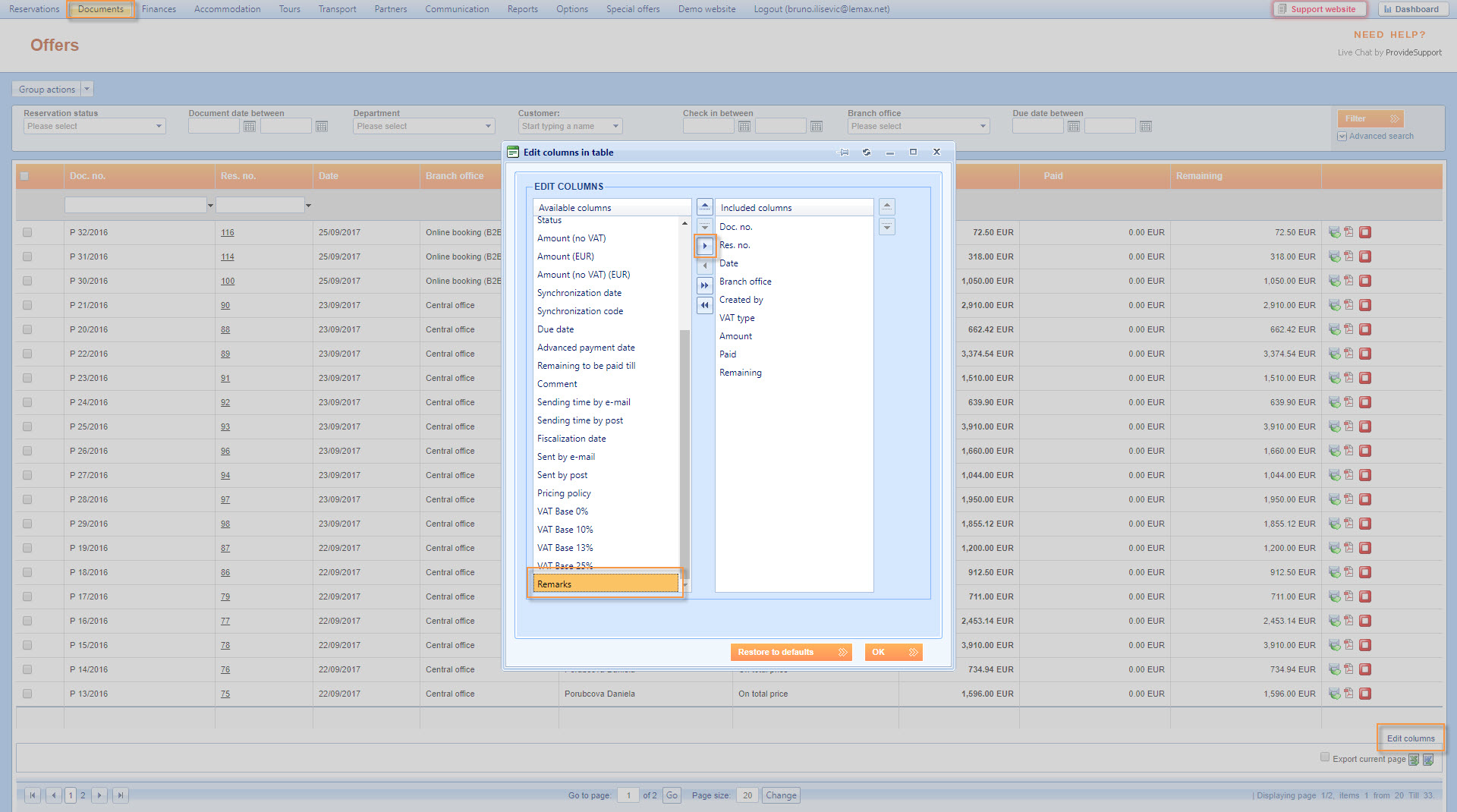Move available column down in list
Image resolution: width=1457 pixels, height=812 pixels.
(x=705, y=226)
